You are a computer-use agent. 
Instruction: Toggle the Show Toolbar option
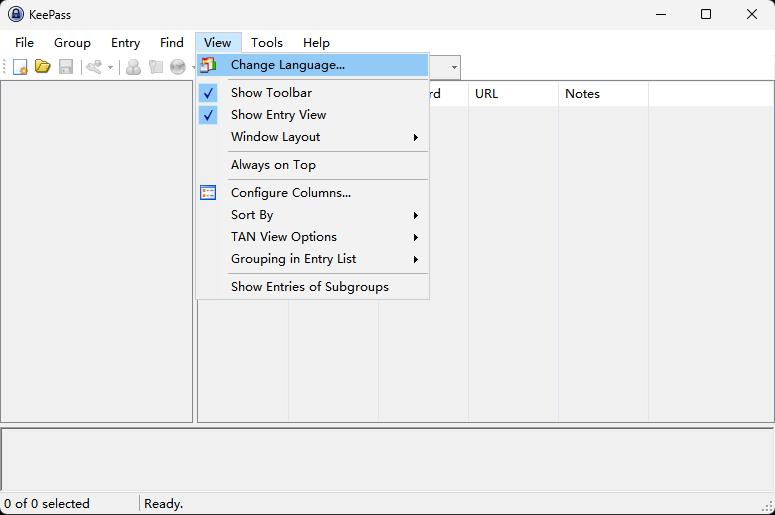click(271, 93)
